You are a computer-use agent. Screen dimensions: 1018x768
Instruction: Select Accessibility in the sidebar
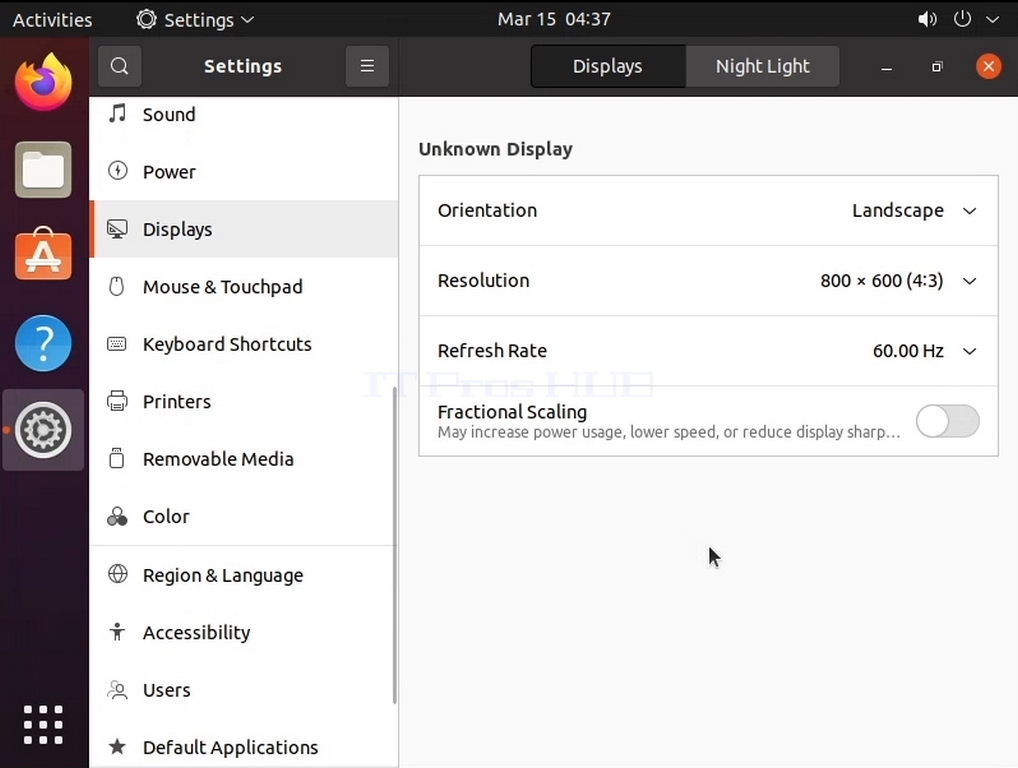(x=243, y=632)
